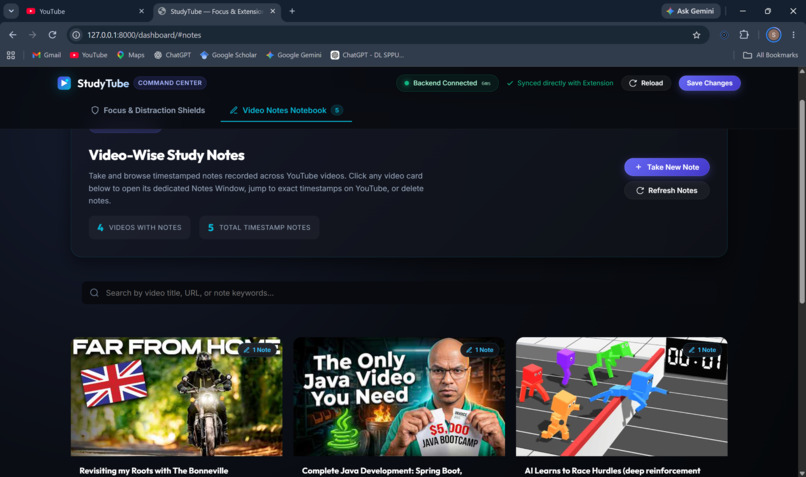
Task: Bookmark this page with the star icon
Action: coord(697,35)
